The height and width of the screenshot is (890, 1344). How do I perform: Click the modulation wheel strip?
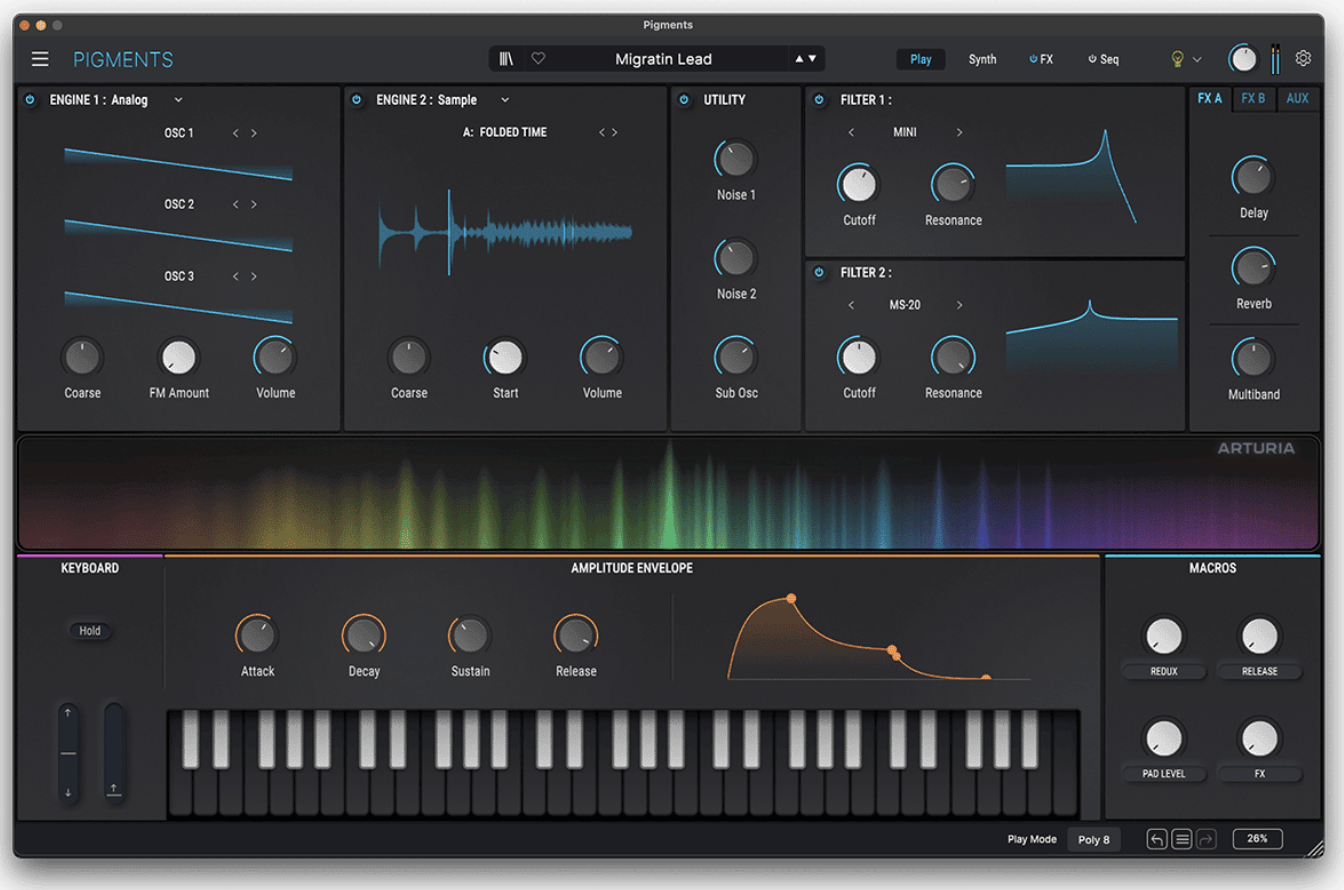(114, 752)
